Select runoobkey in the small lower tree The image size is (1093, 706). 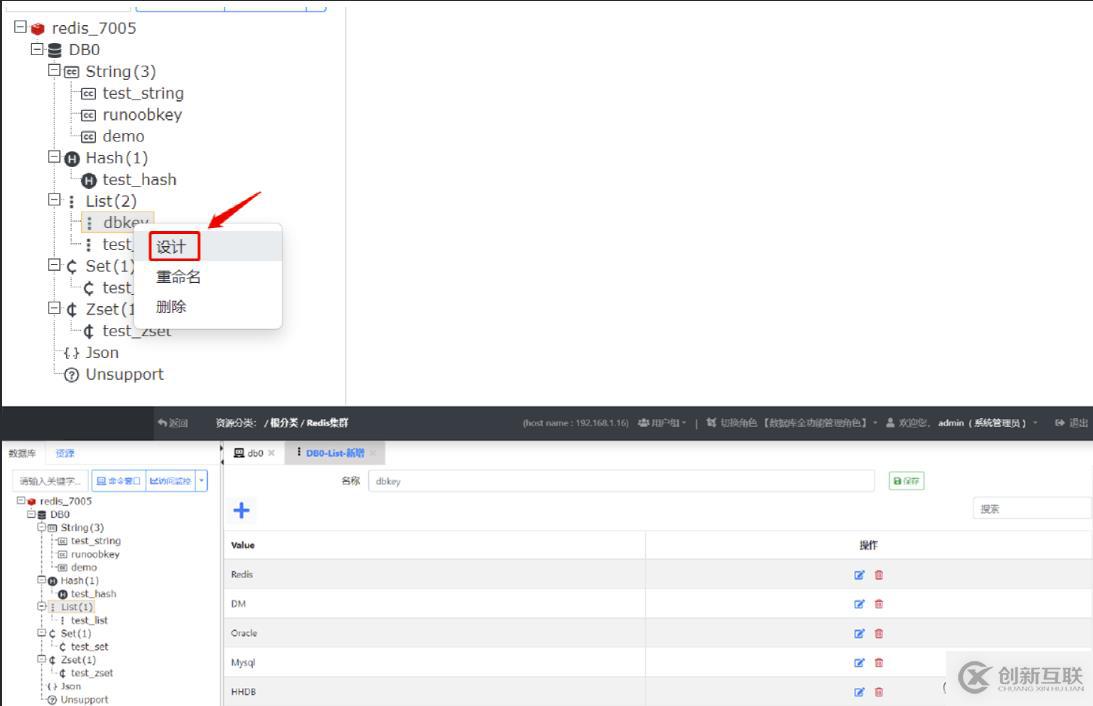pyautogui.click(x=95, y=554)
